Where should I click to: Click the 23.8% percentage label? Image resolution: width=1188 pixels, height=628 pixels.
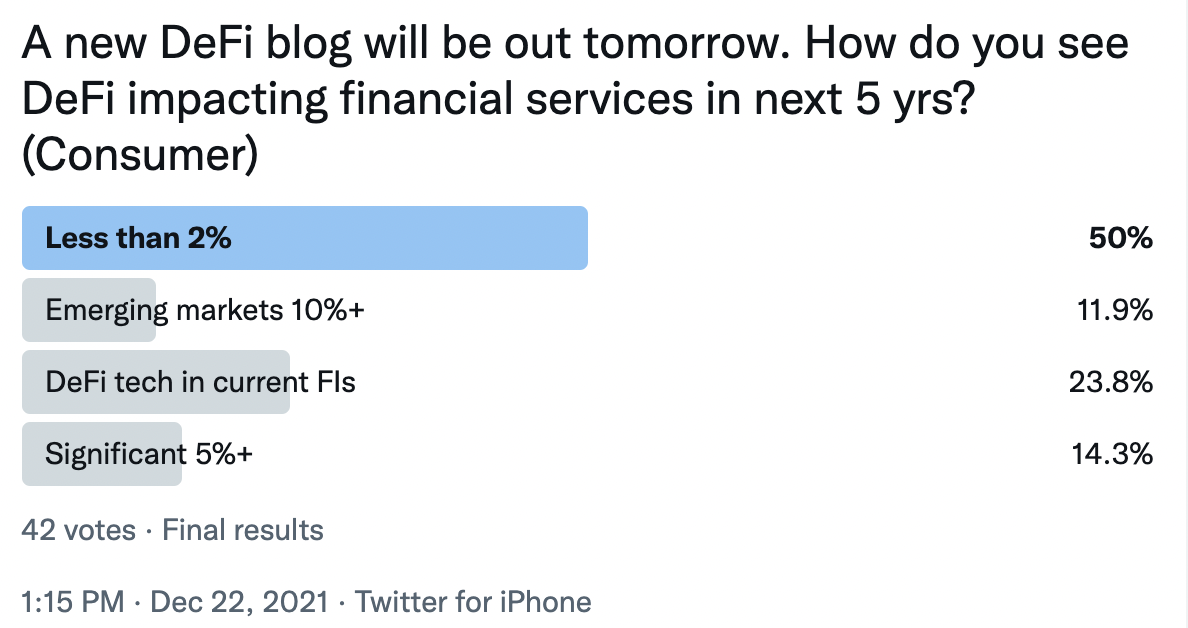(1111, 382)
